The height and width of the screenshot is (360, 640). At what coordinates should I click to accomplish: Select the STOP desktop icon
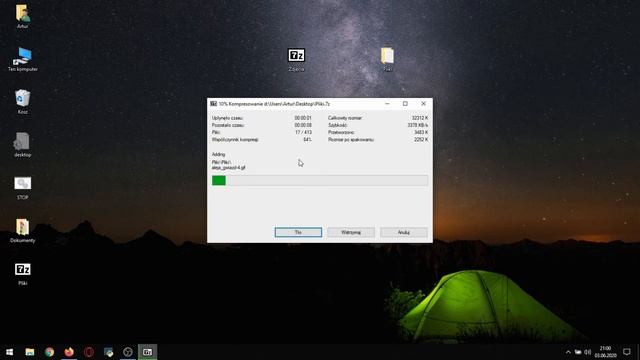pyautogui.click(x=22, y=188)
